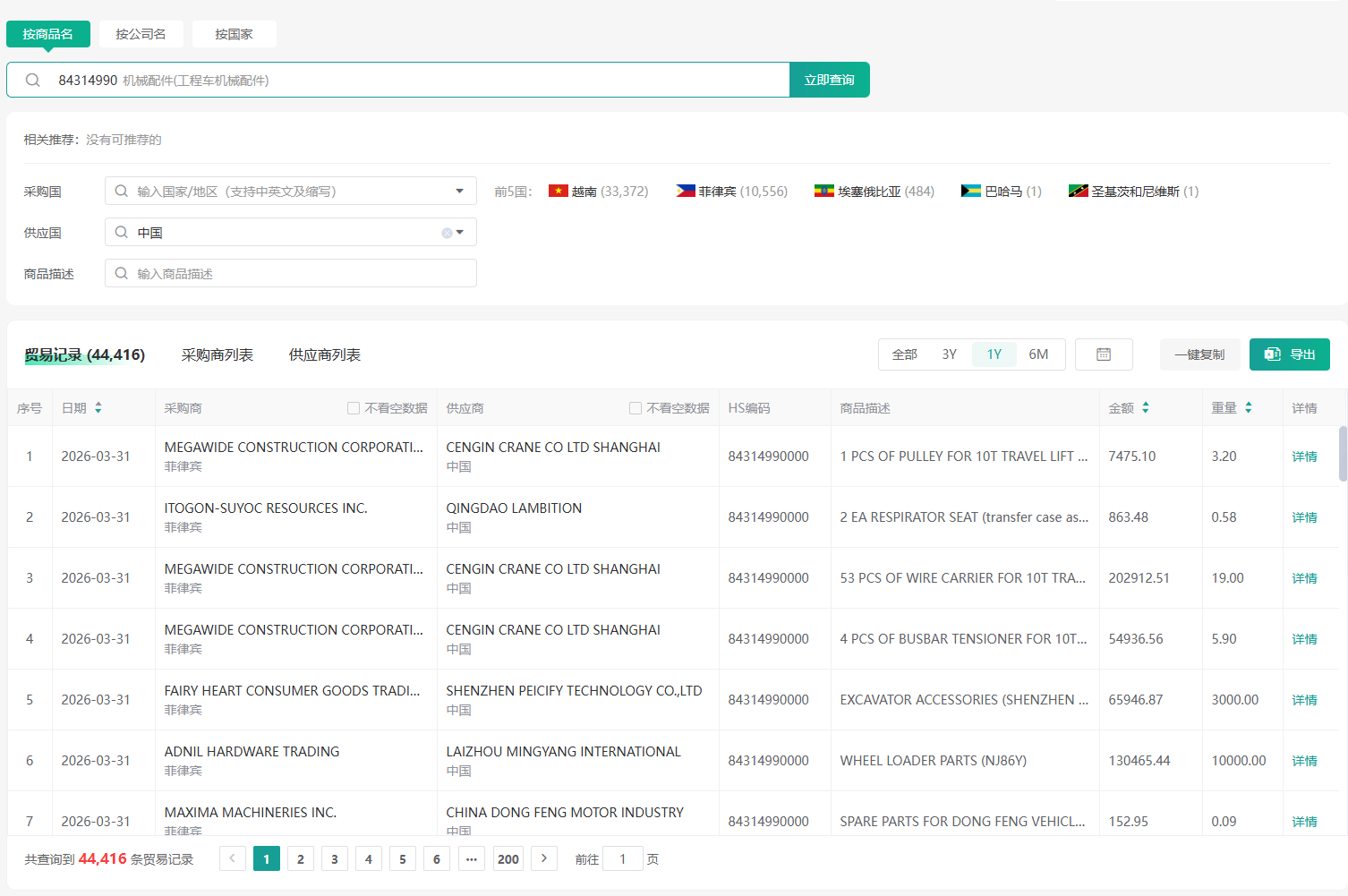Expand the 供应国 dropdown arrow
Screen dimensions: 1348x896
coord(460,233)
